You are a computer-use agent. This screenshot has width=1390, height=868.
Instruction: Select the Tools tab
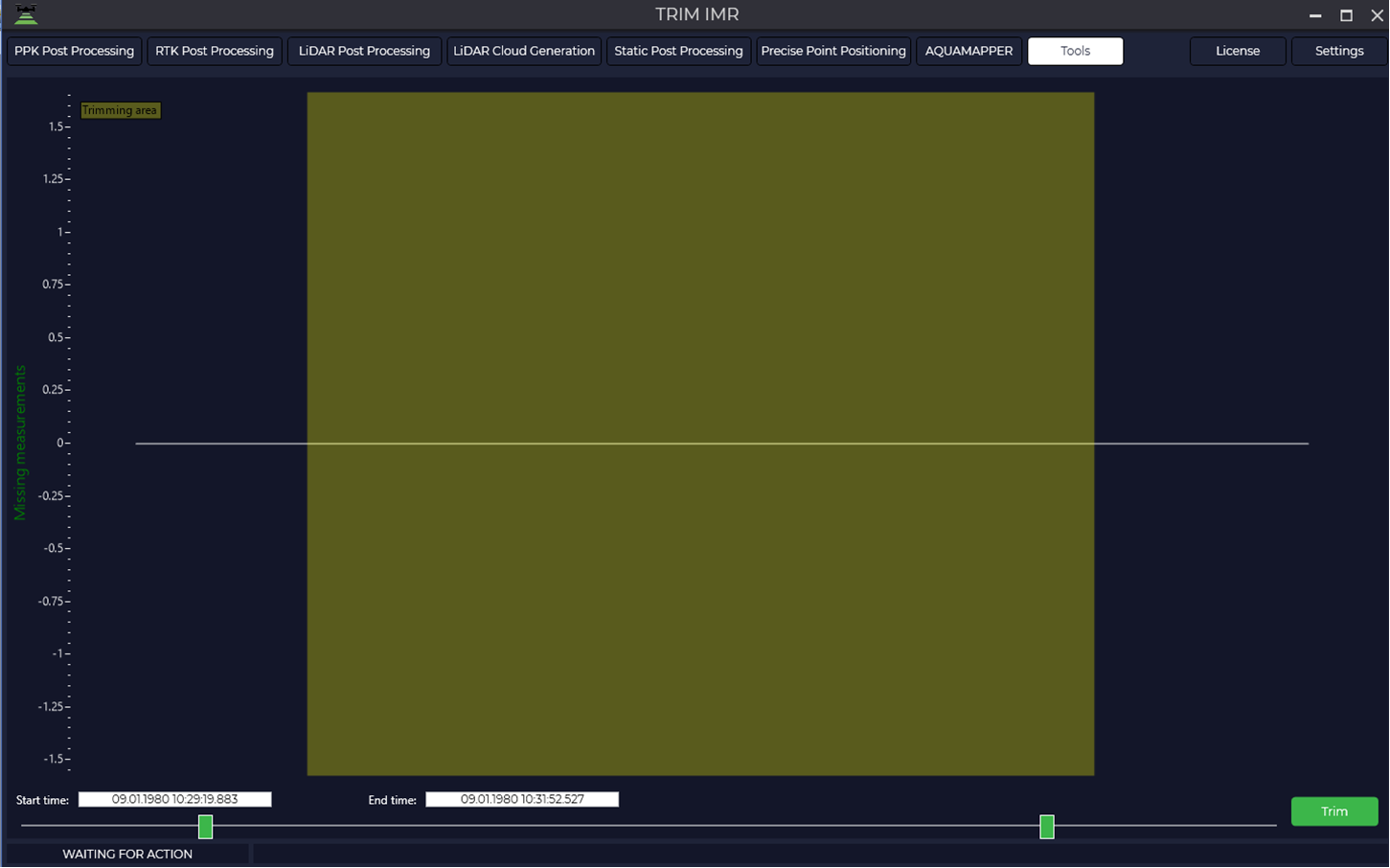1075,51
